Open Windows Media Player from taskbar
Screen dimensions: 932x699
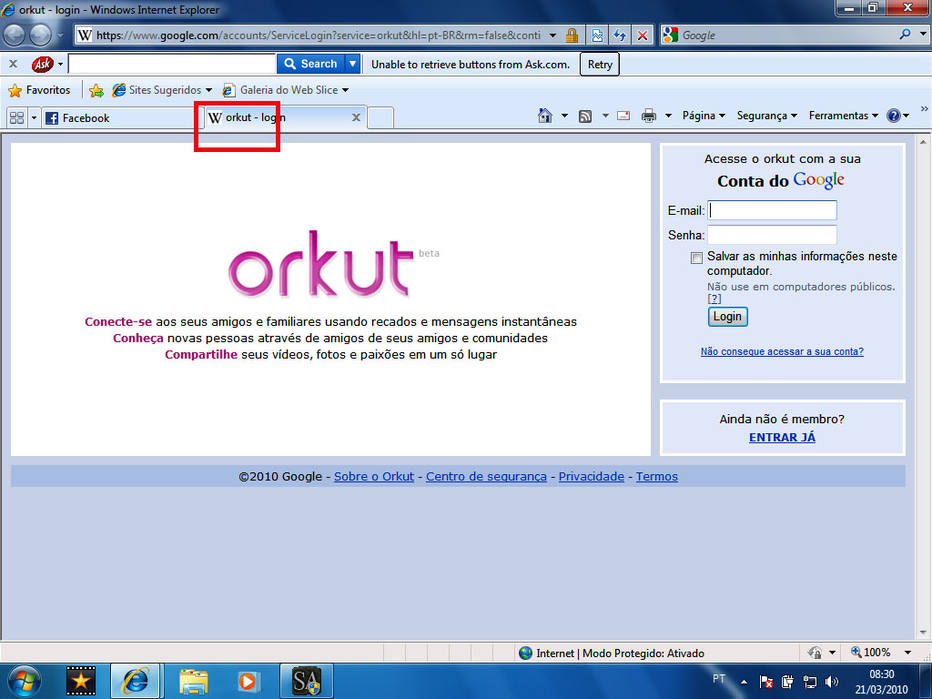tap(247, 681)
